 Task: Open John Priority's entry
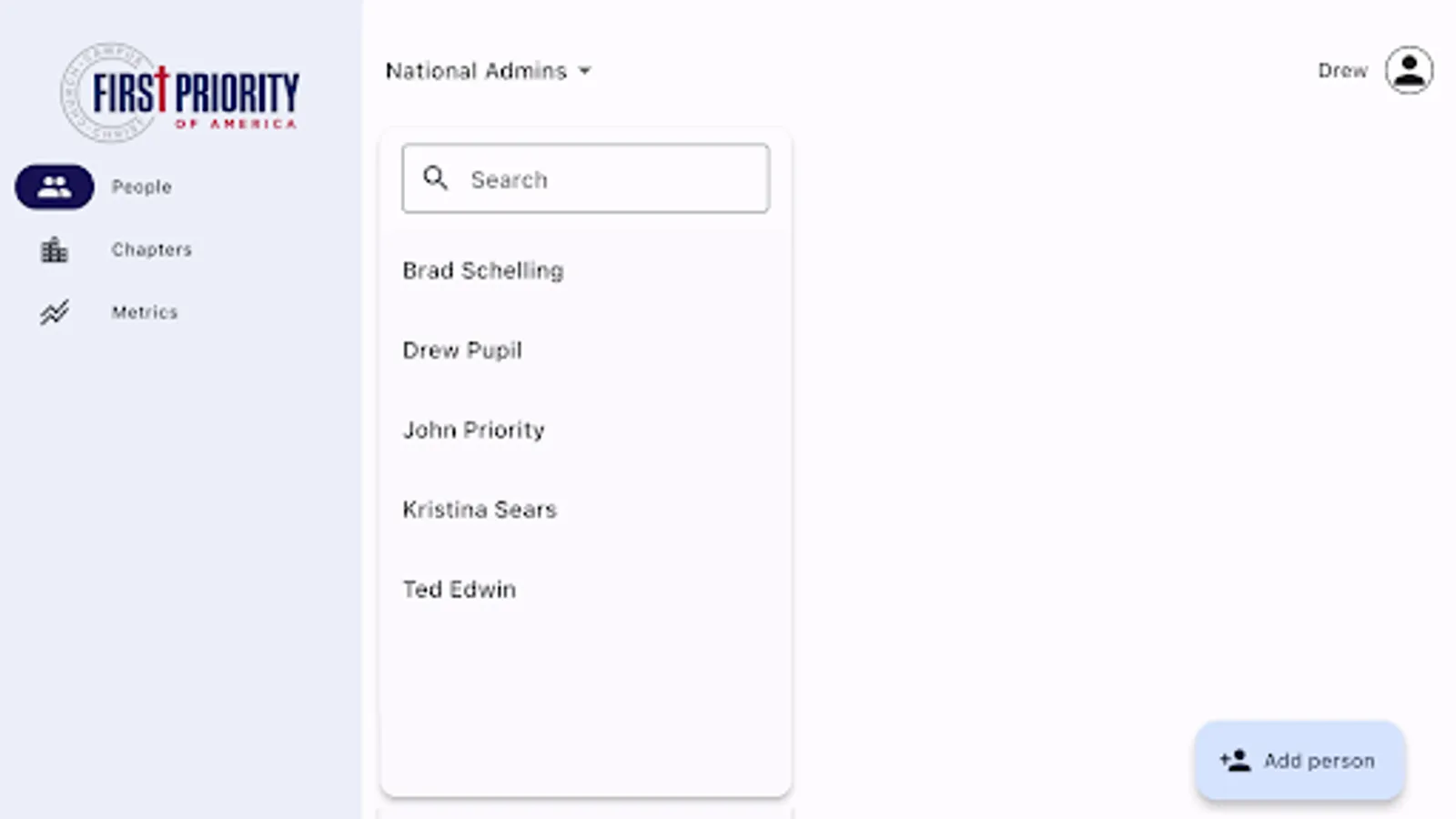click(x=473, y=430)
